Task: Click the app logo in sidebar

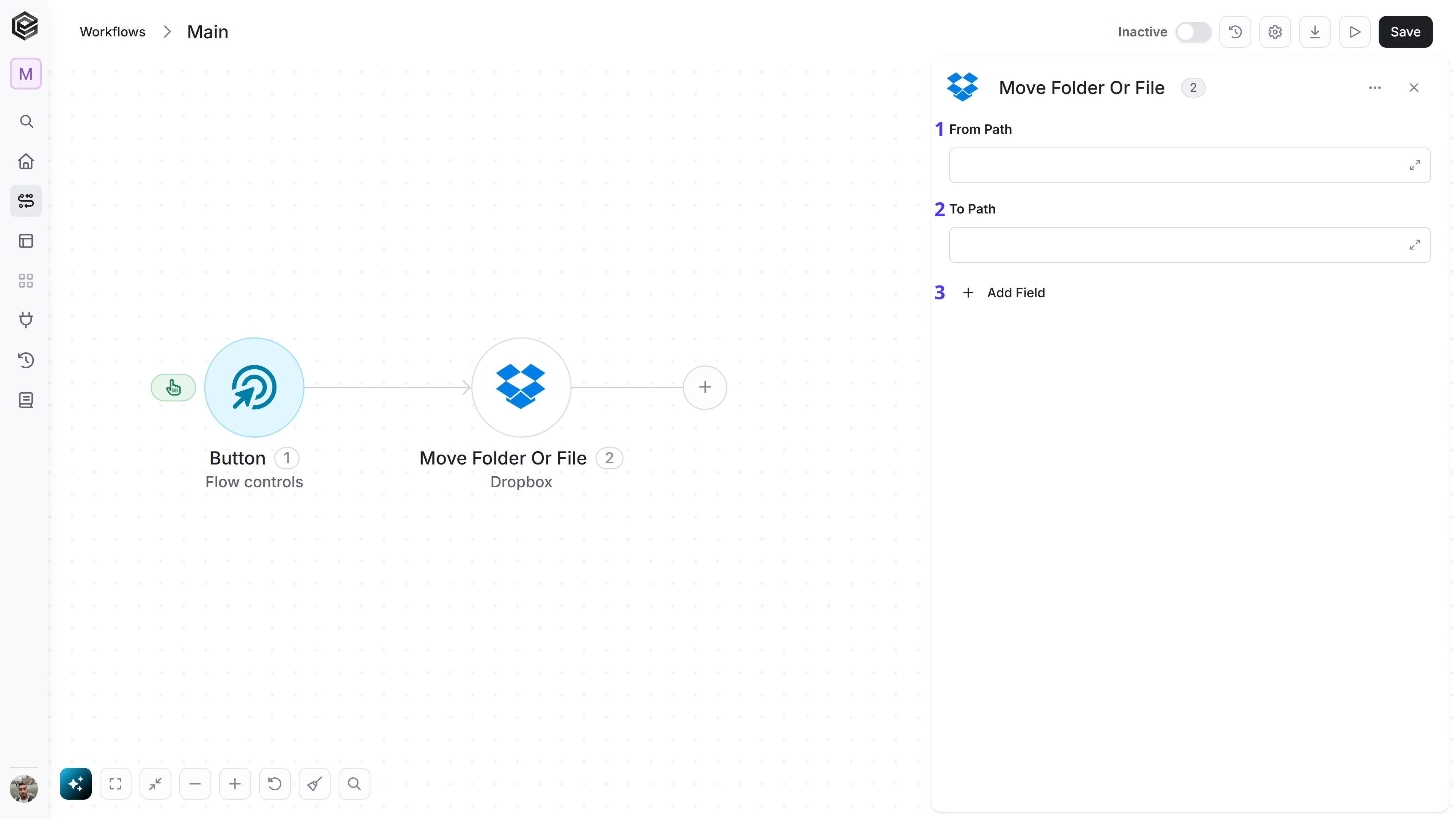Action: coord(25,26)
